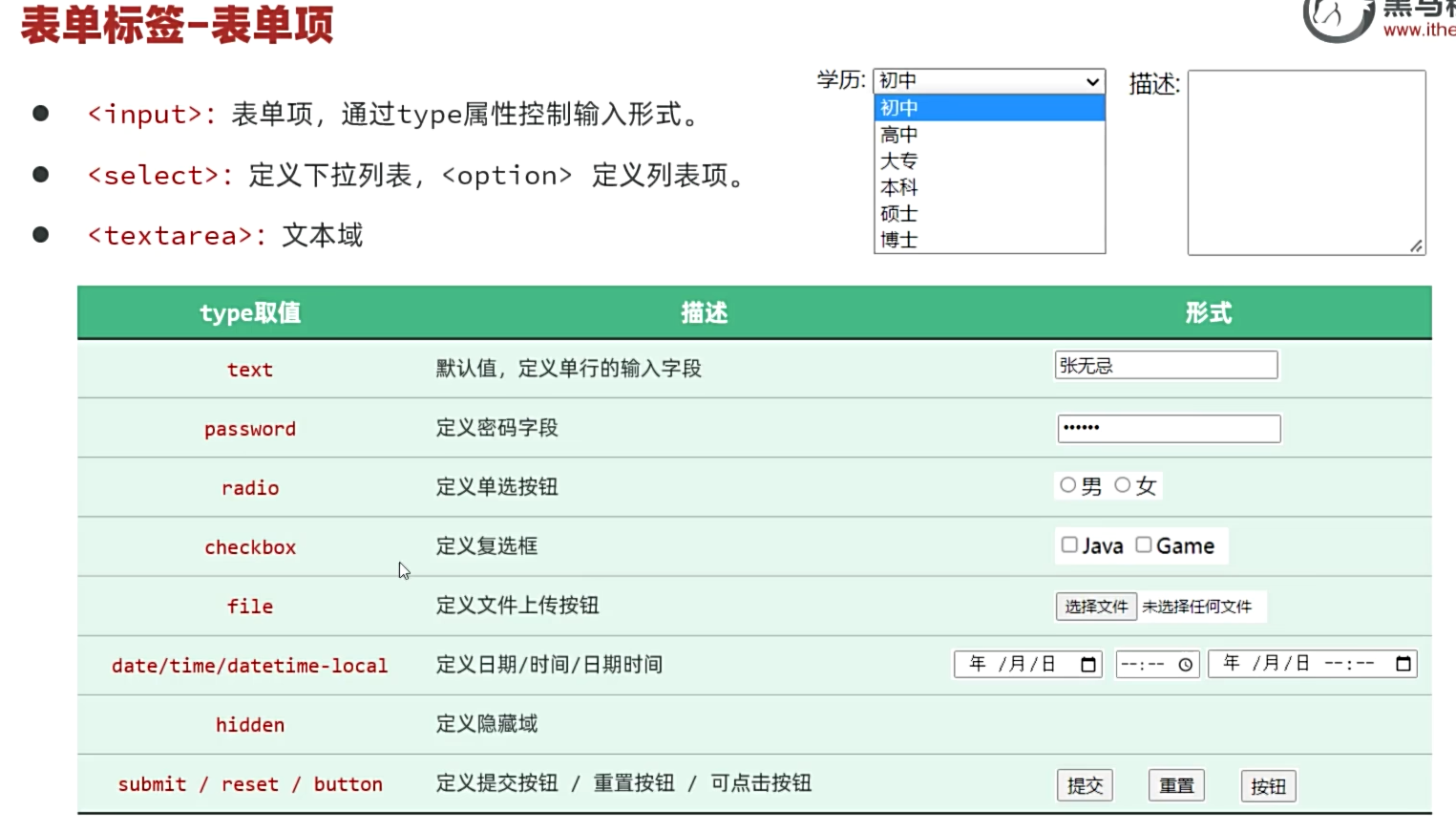The image size is (1456, 832).
Task: Open the date picker calendar icon
Action: pyautogui.click(x=1088, y=664)
